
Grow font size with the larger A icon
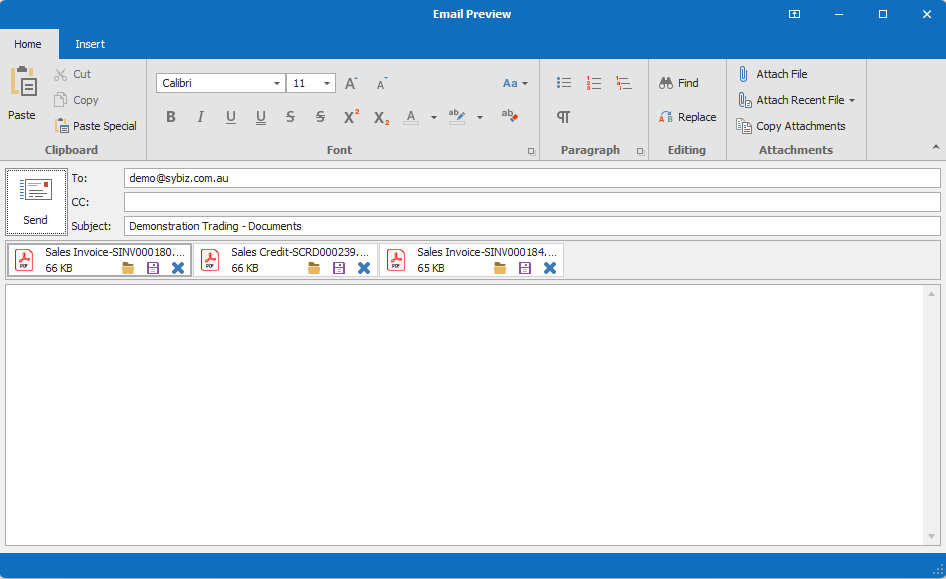(351, 84)
